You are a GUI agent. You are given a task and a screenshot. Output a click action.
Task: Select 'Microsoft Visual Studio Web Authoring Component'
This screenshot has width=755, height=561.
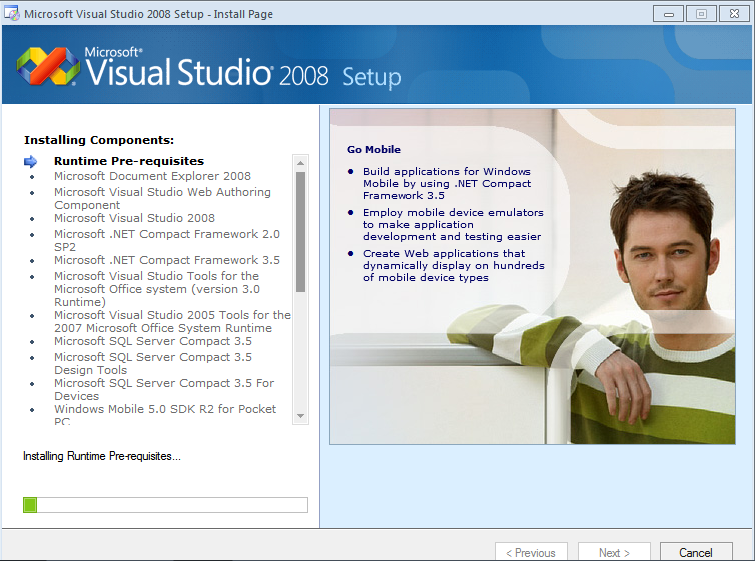pos(162,198)
